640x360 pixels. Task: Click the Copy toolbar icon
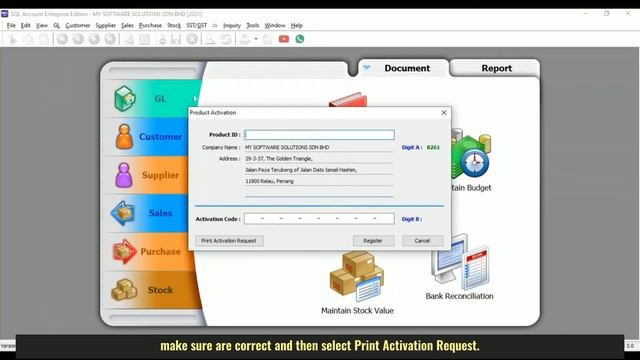pos(28,39)
